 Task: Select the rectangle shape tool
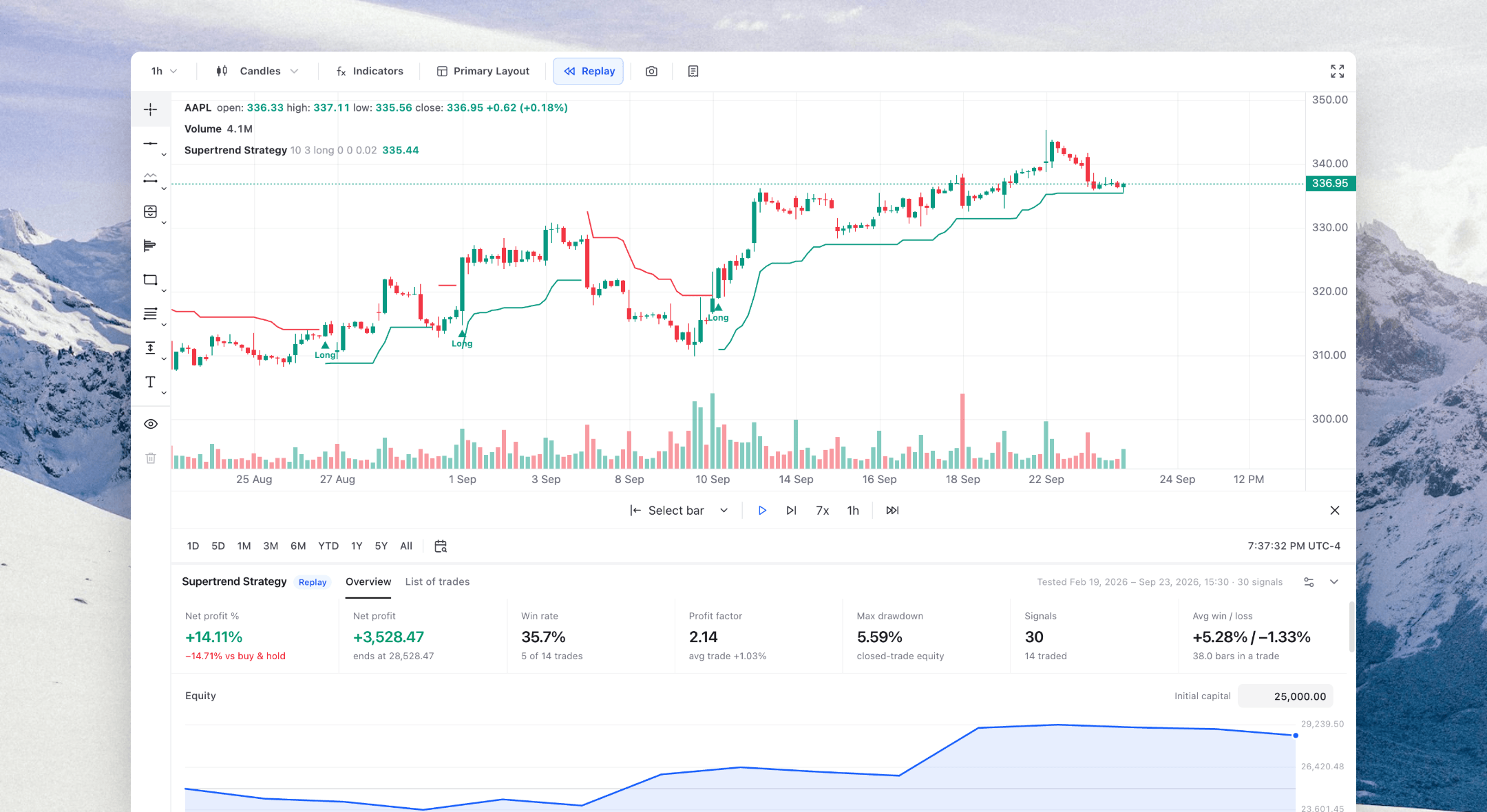click(x=150, y=279)
